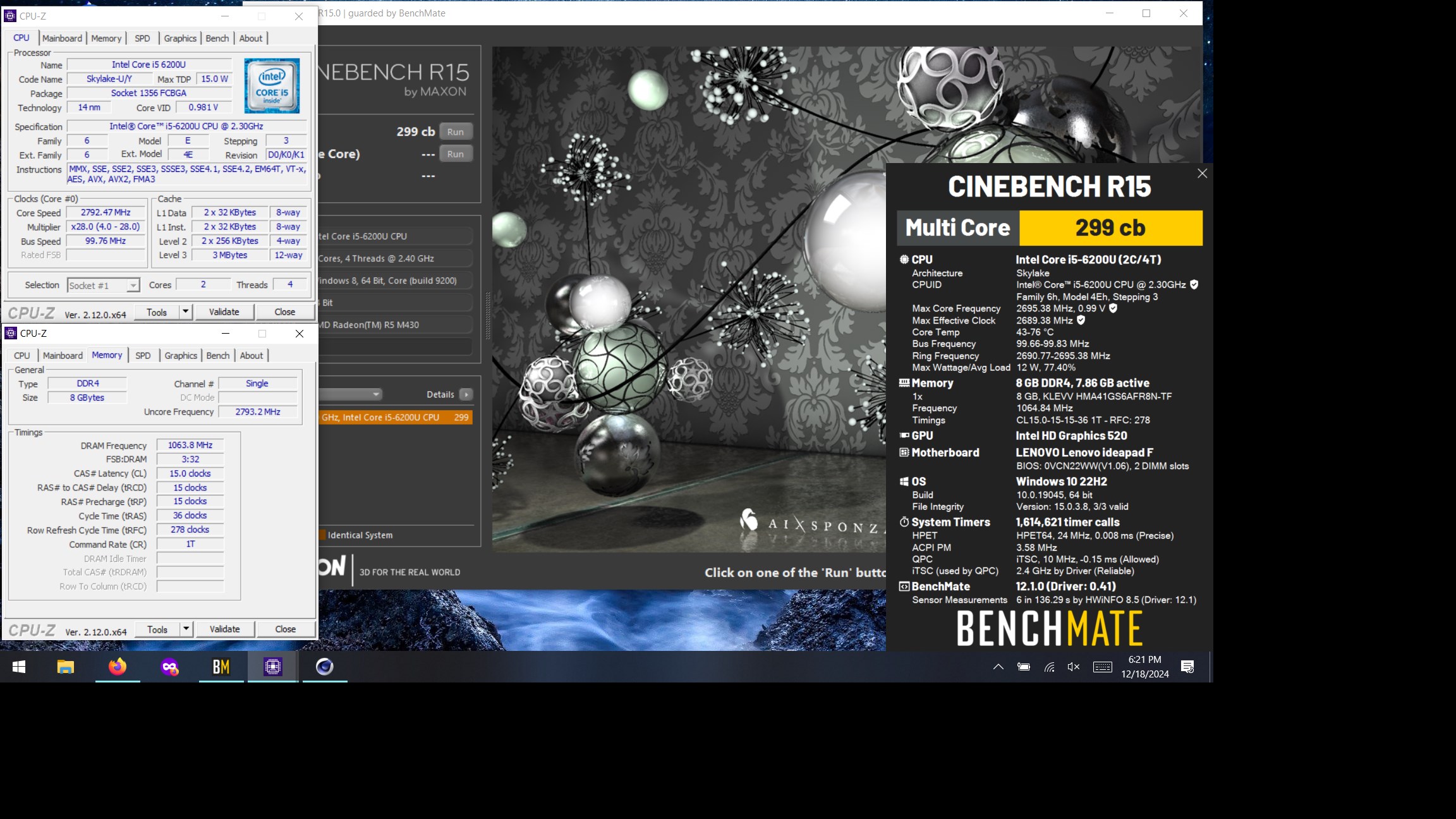
Task: Click the top CPU-Z window title icon
Action: (10, 16)
